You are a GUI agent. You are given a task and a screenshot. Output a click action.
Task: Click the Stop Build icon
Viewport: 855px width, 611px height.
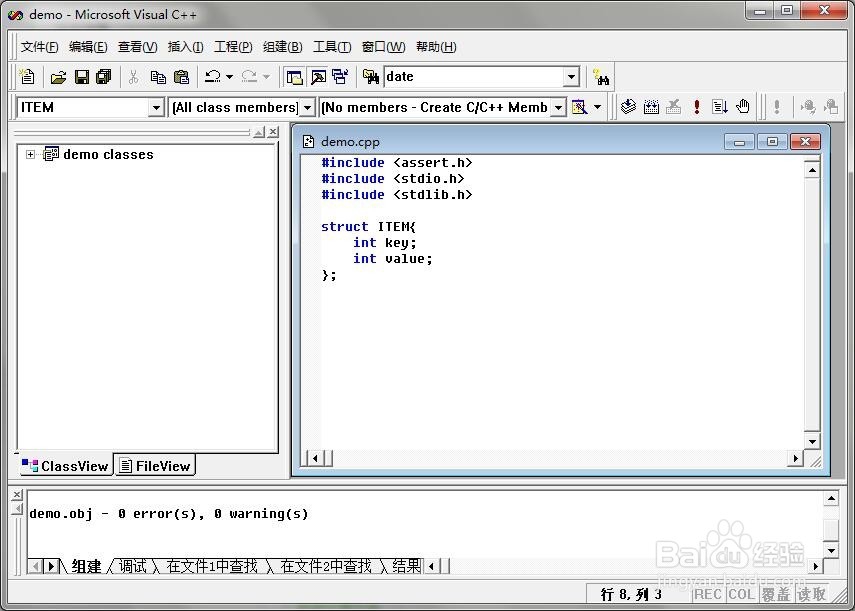[x=674, y=106]
